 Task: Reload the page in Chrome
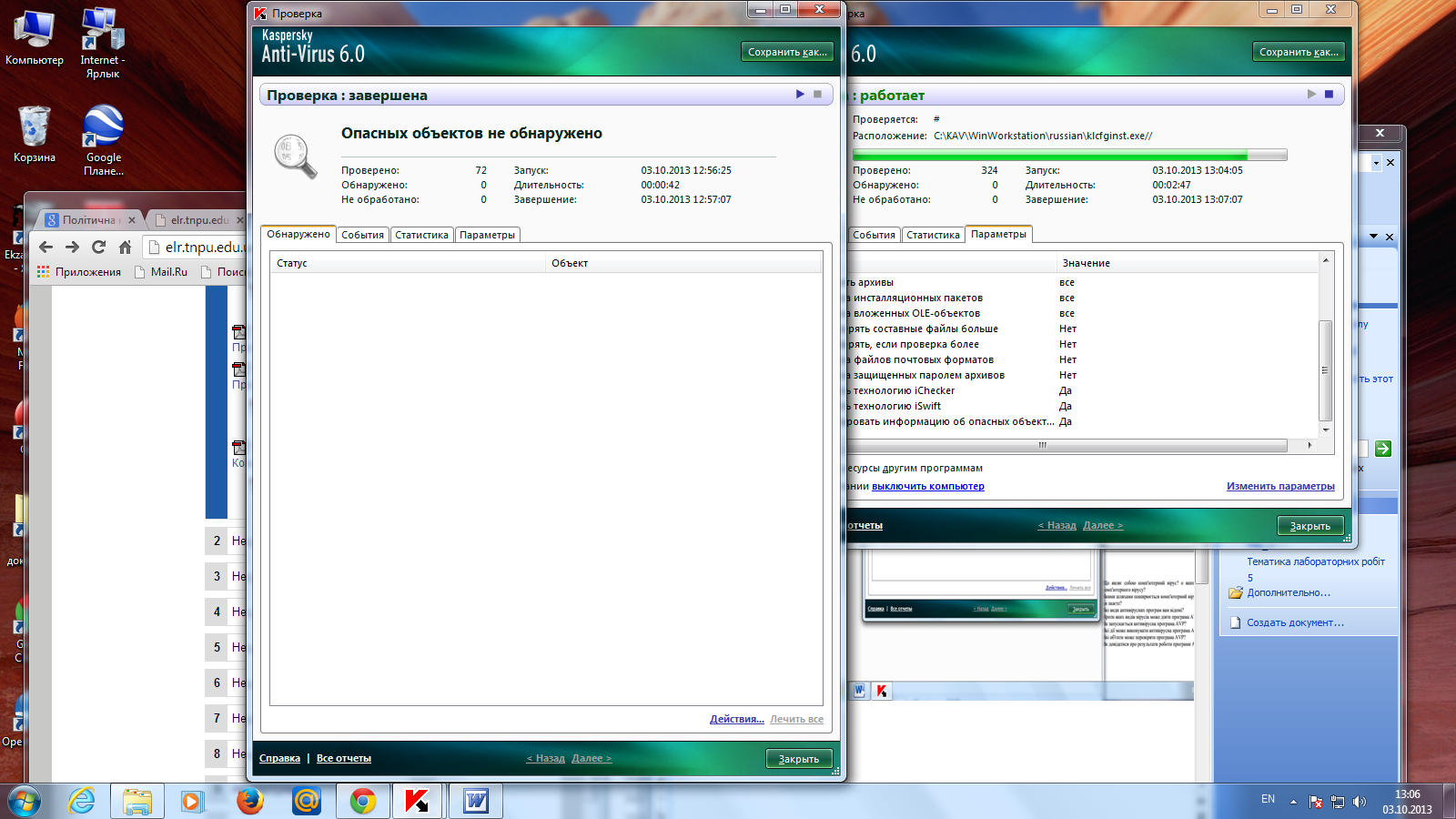pos(99,247)
